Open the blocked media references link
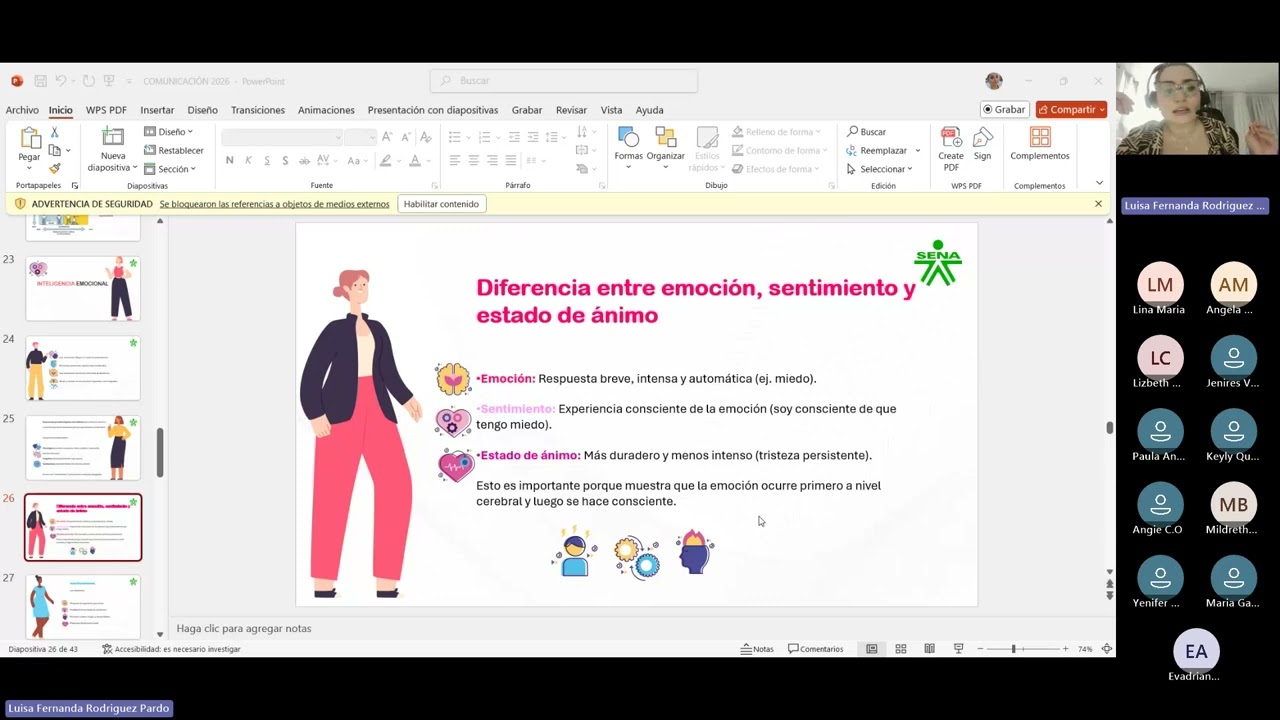The height and width of the screenshot is (720, 1280). (274, 204)
